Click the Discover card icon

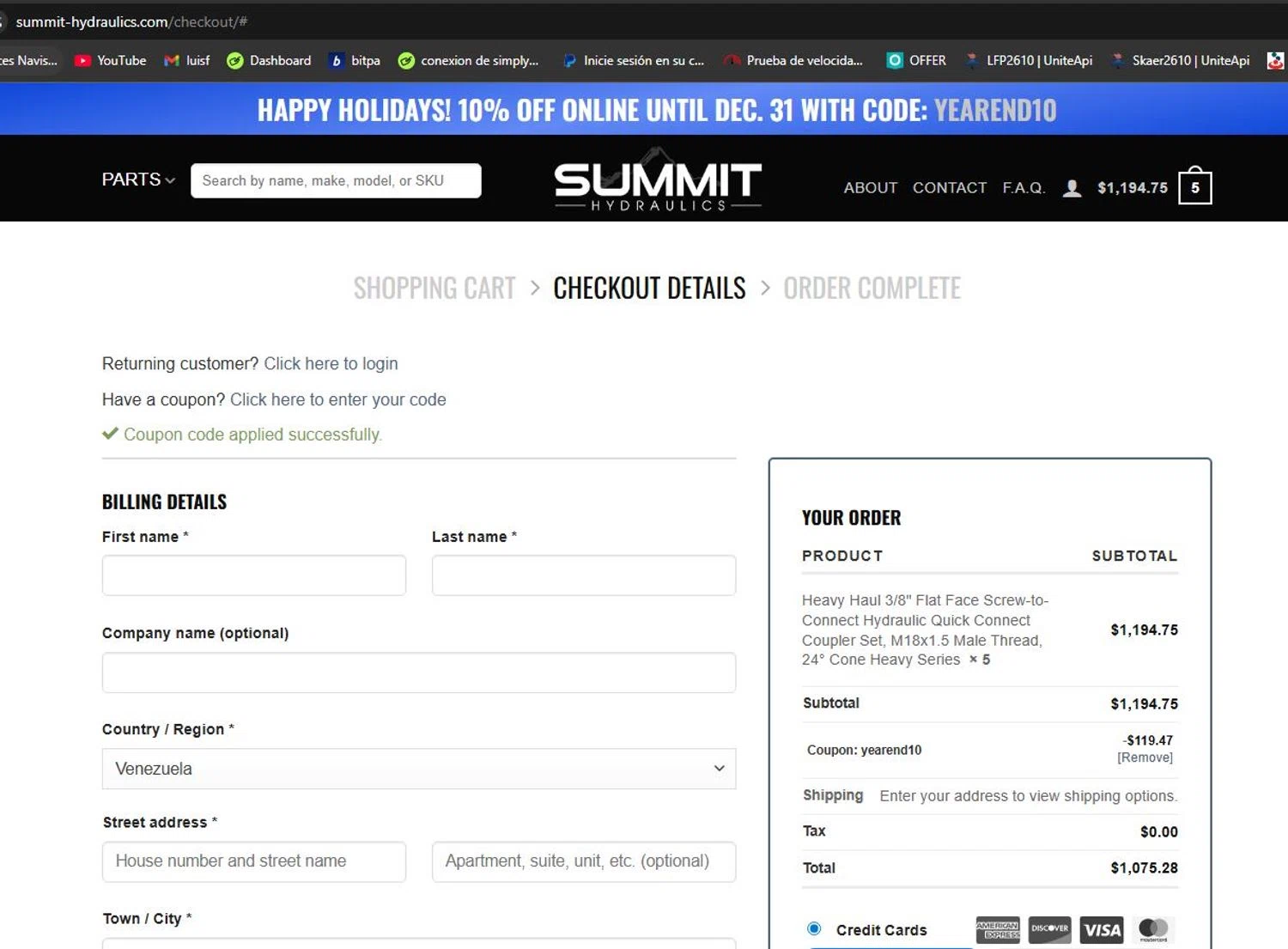click(x=1050, y=929)
